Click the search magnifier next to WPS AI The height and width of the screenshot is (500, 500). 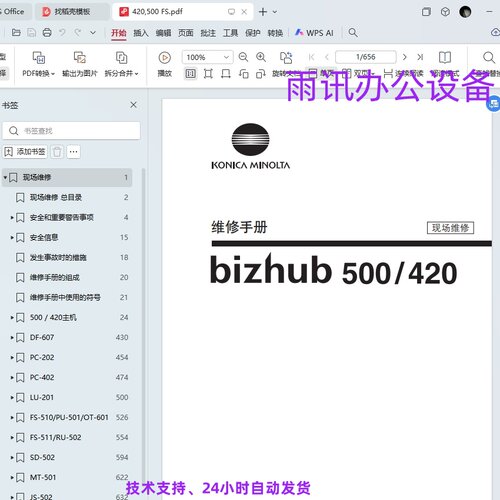click(353, 33)
